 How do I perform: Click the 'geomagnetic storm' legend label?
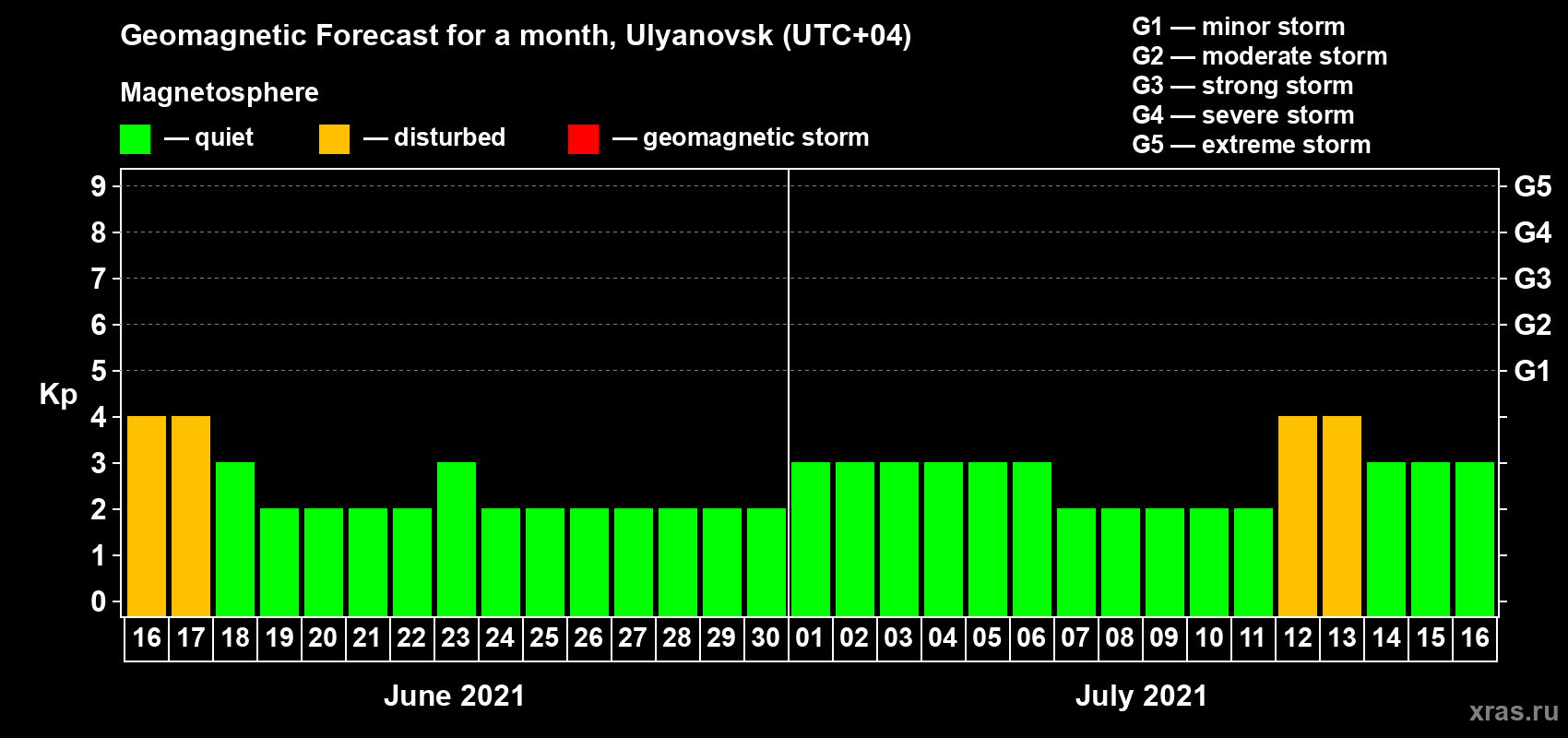[755, 137]
